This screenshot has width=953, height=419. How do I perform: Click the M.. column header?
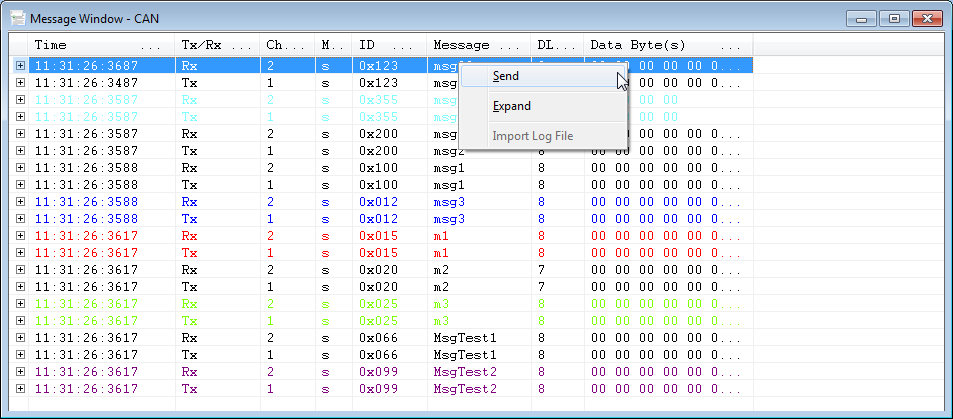pyautogui.click(x=333, y=45)
